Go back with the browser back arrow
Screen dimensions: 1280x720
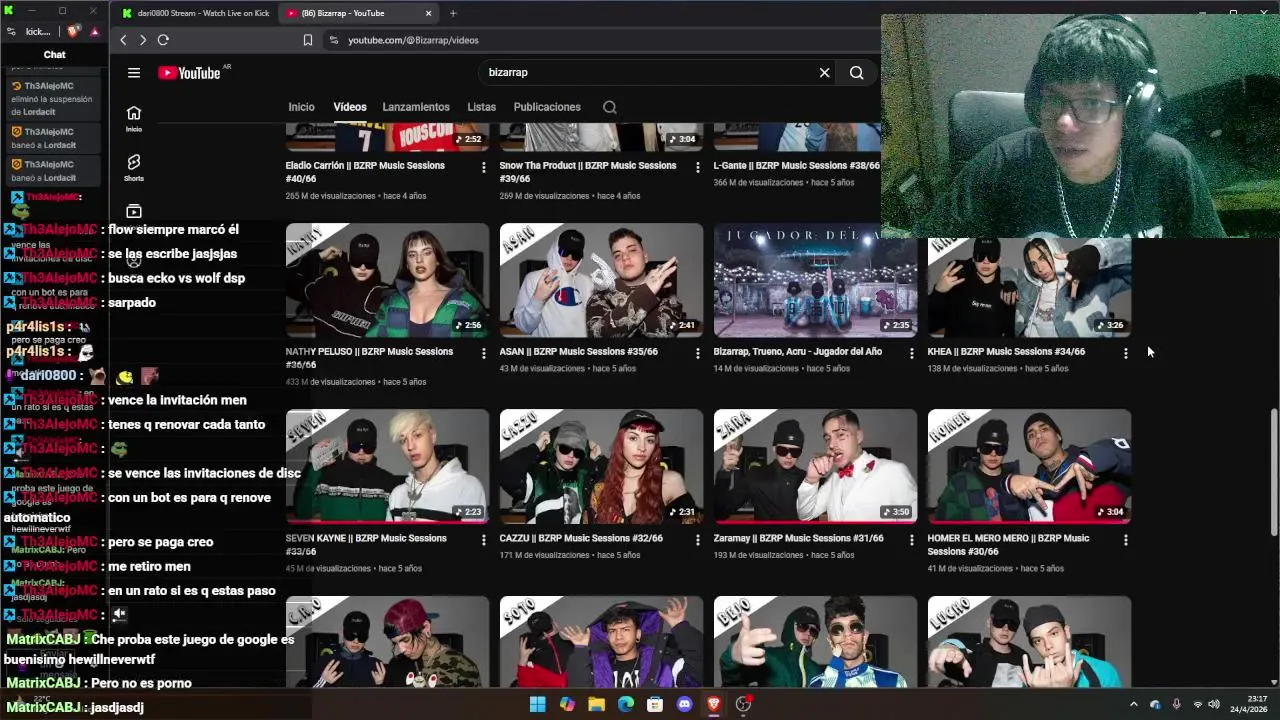pos(123,40)
